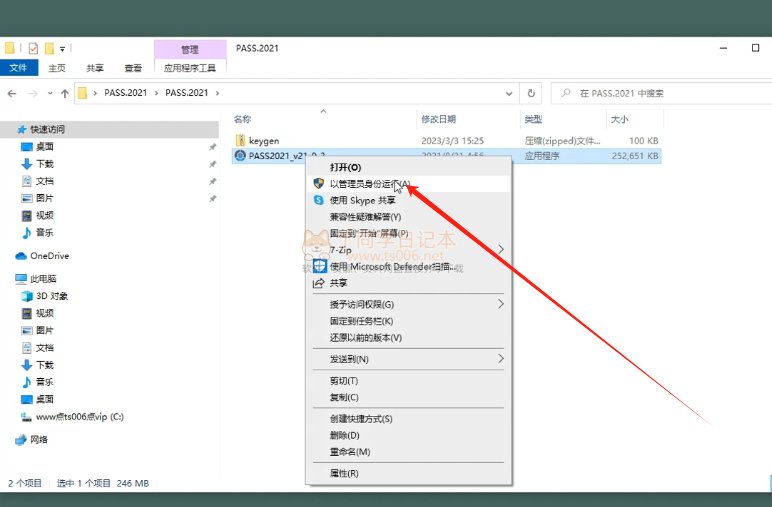The height and width of the screenshot is (507, 772).
Task: Choose 使用 Skype 共享
Action: 409,200
